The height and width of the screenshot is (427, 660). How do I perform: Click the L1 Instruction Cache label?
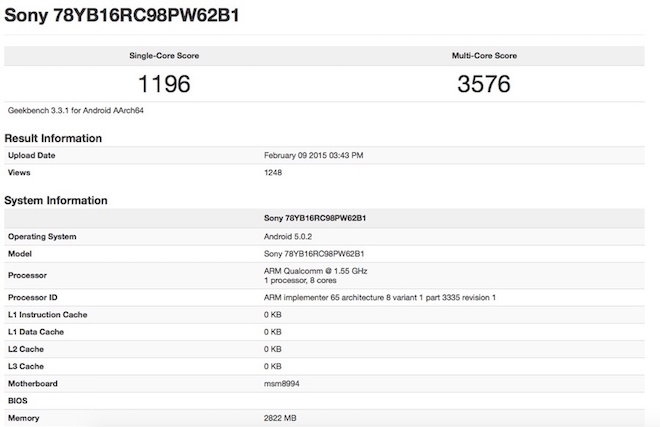pyautogui.click(x=48, y=315)
